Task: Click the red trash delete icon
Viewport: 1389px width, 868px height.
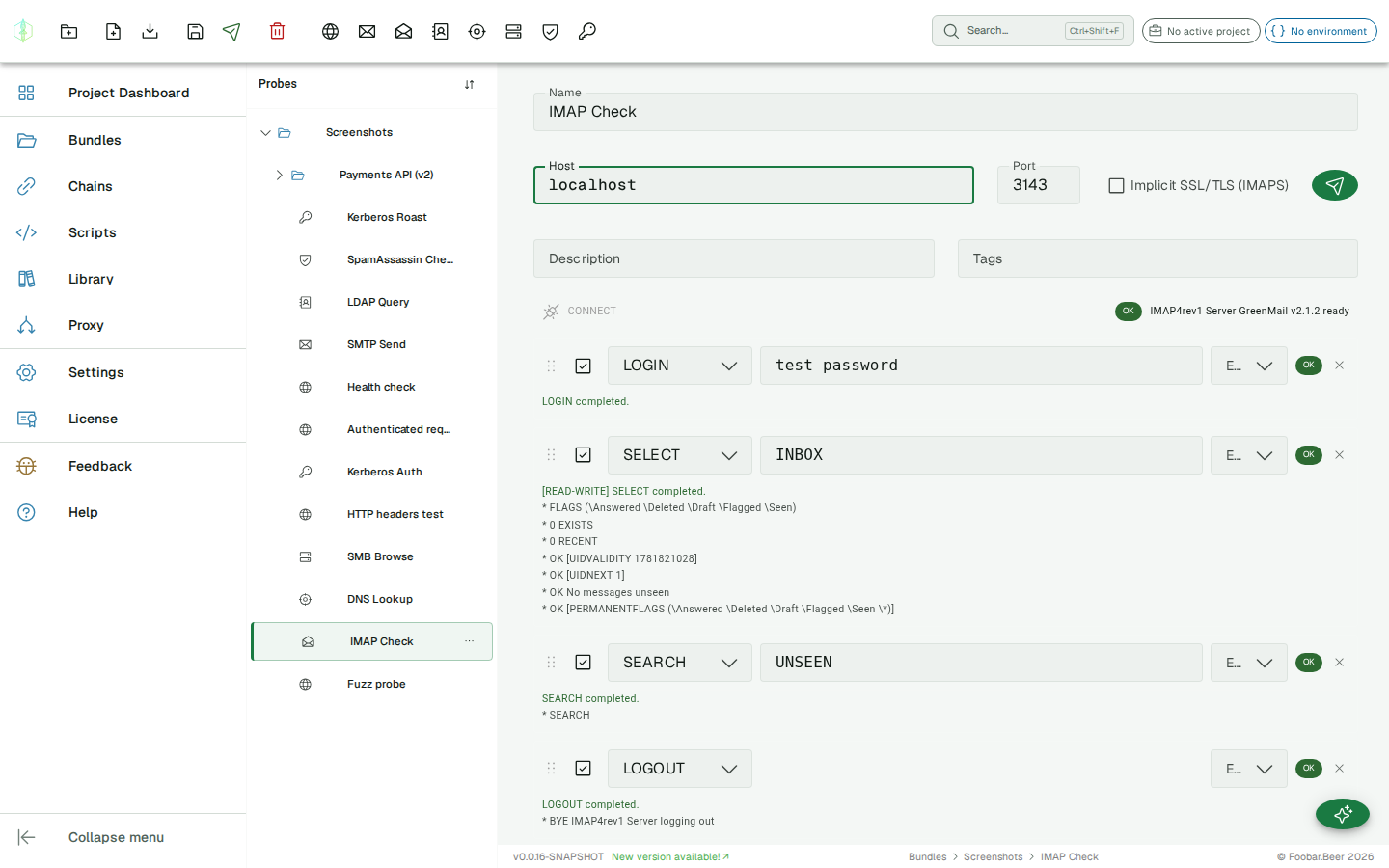Action: 277,31
